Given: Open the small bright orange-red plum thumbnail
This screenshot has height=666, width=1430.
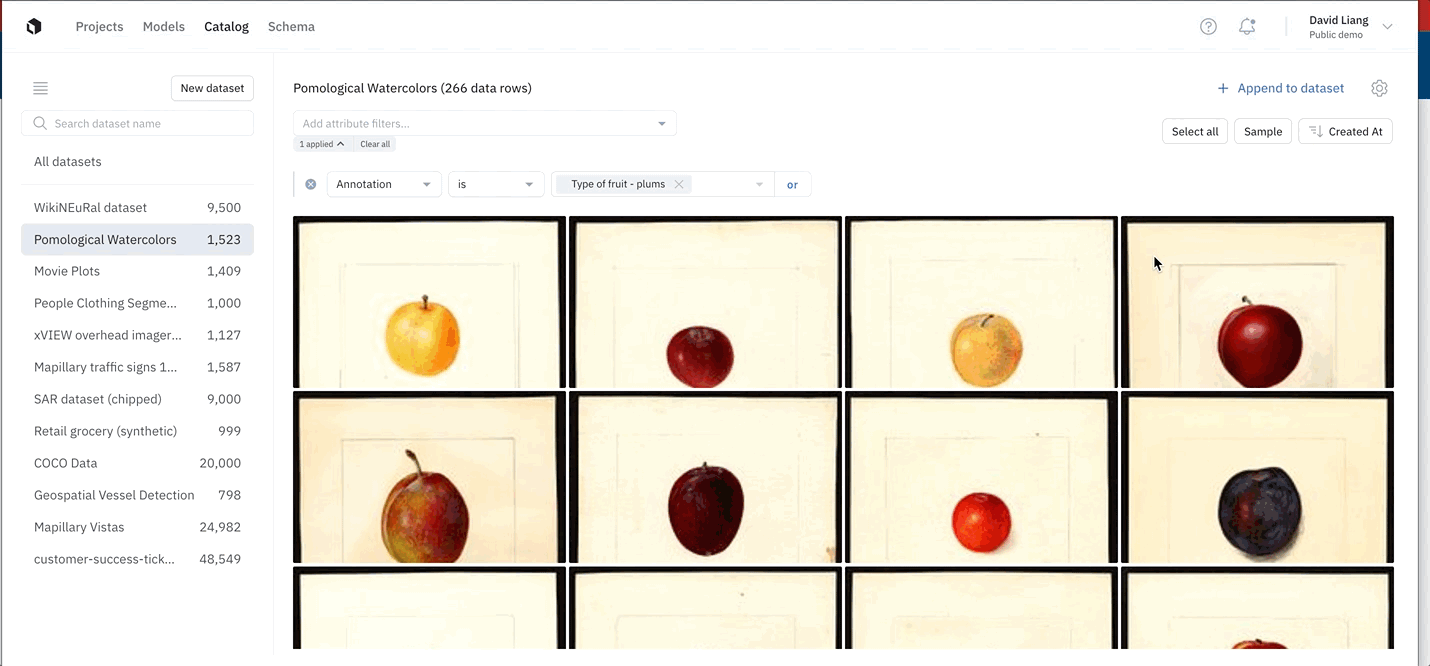Looking at the screenshot, I should click(981, 477).
